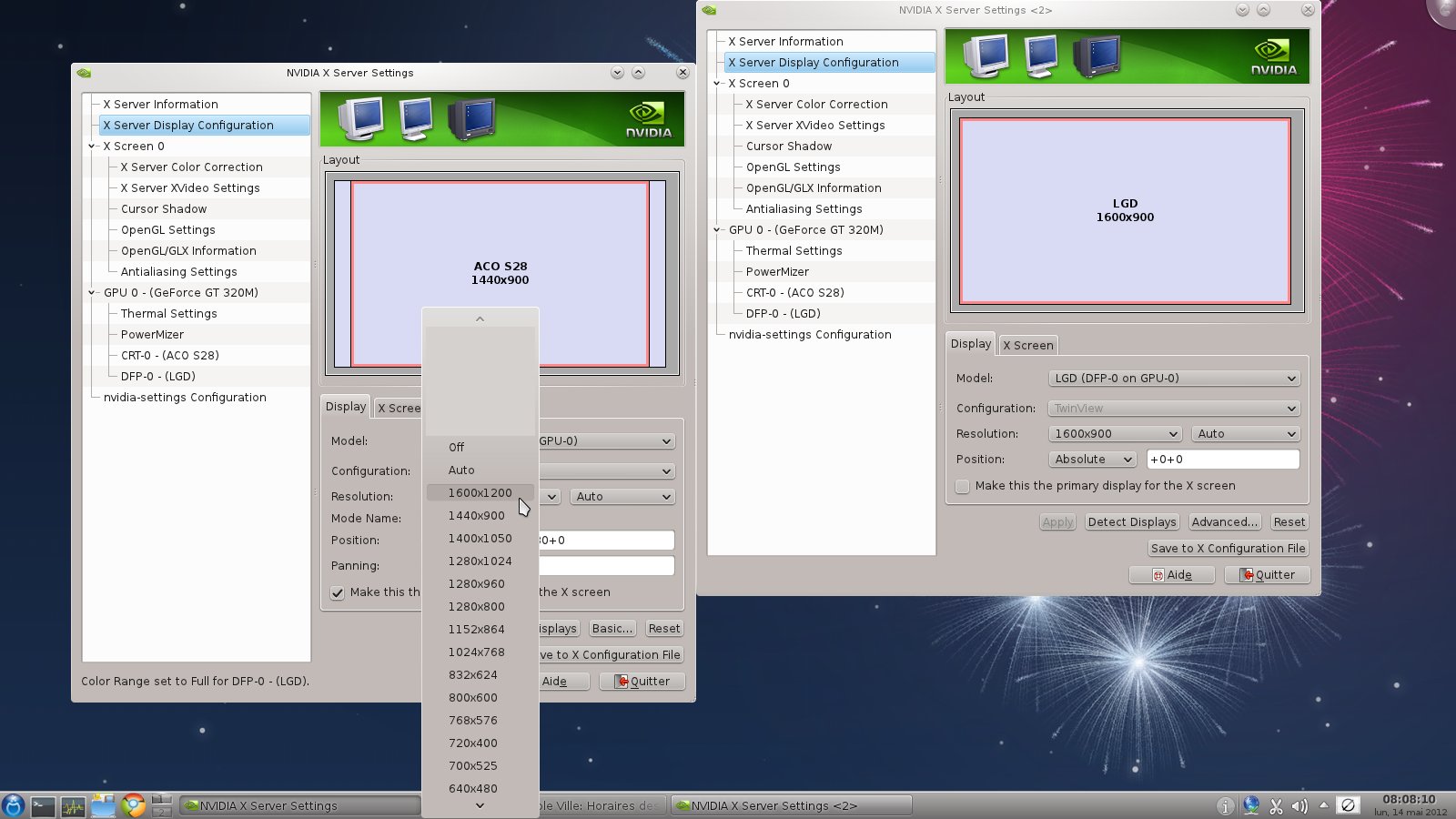Collapse X Screen 0 tree in first window
This screenshot has height=819, width=1456.
tap(92, 147)
